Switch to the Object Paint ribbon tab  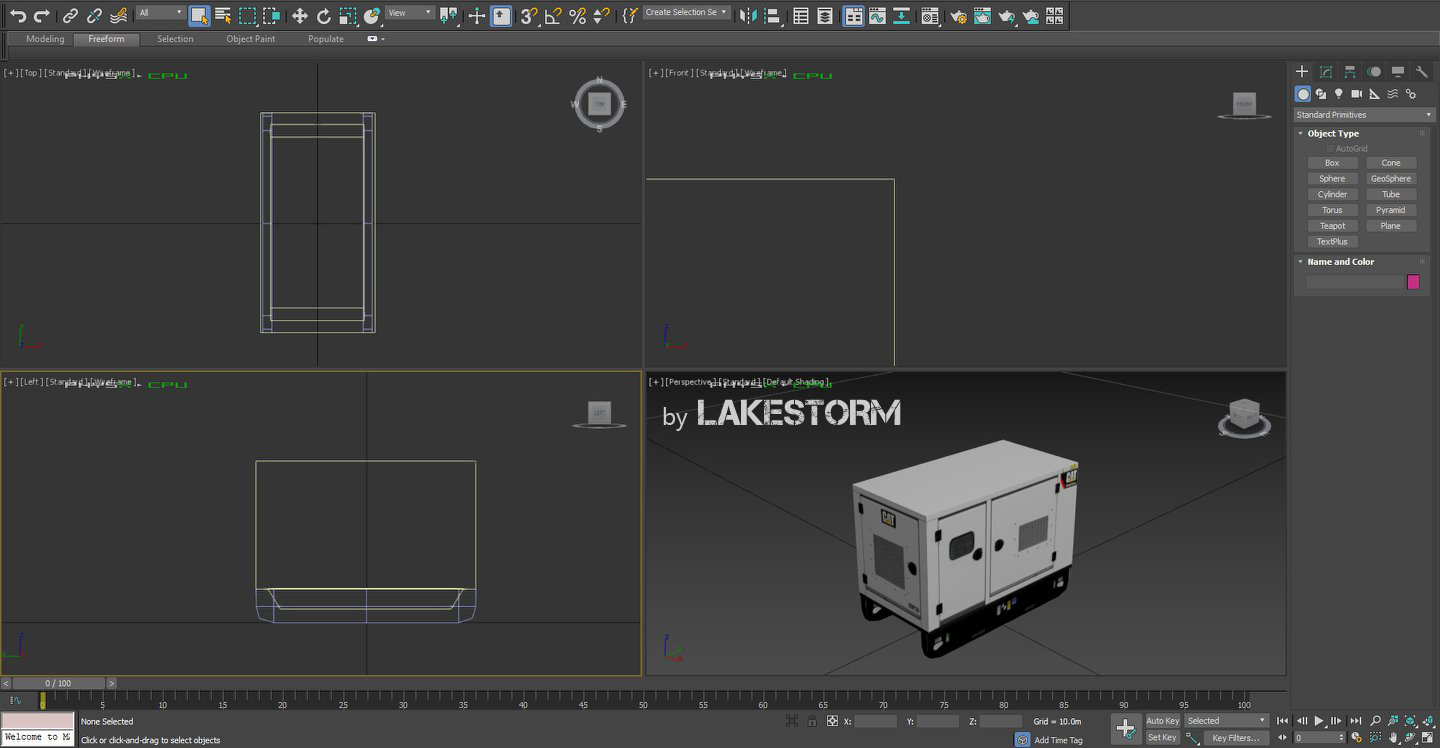tap(251, 39)
